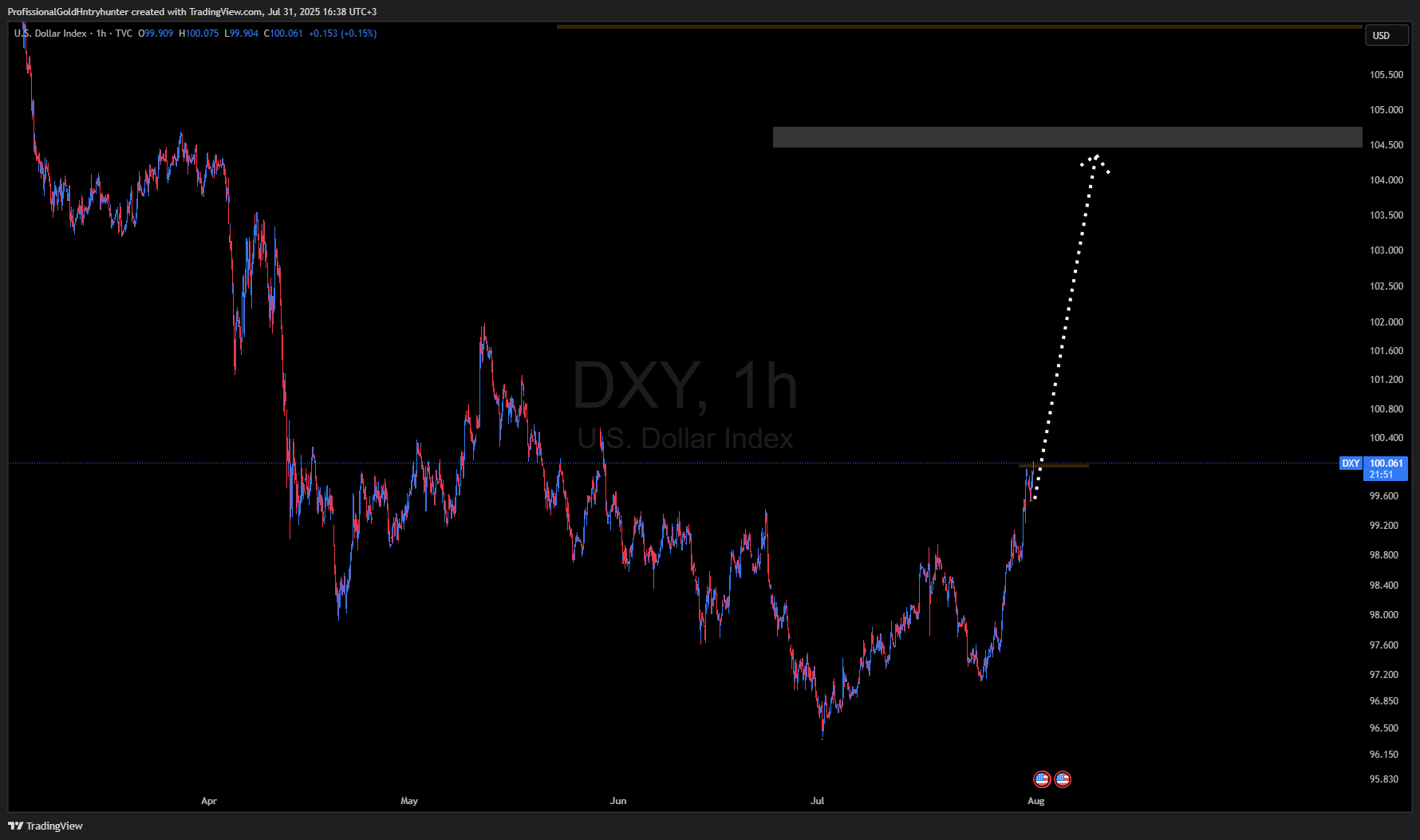
Task: Click the Apr label on time axis
Action: [x=209, y=801]
